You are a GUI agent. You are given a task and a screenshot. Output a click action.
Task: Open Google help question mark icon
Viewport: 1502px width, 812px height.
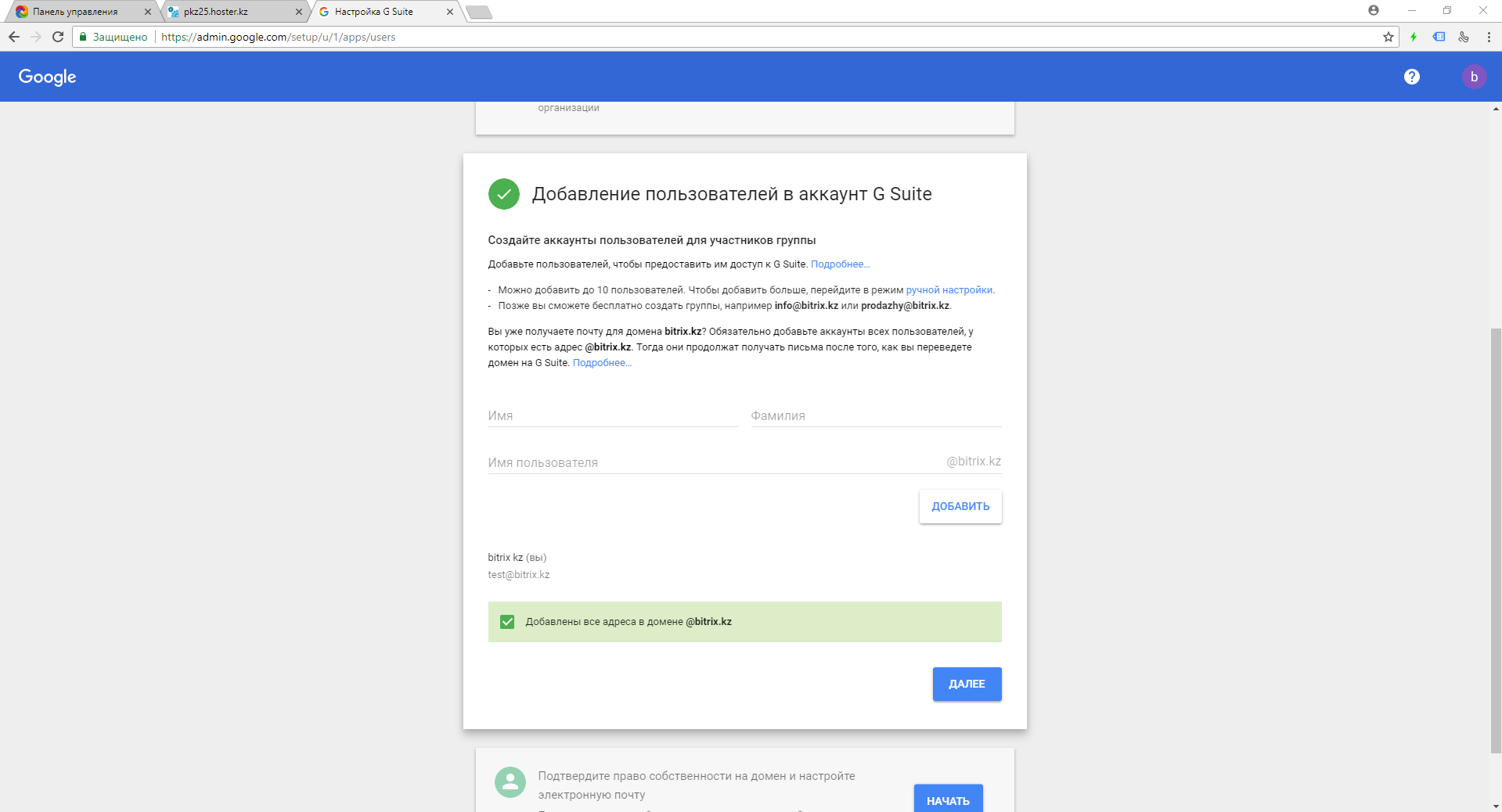pyautogui.click(x=1412, y=77)
